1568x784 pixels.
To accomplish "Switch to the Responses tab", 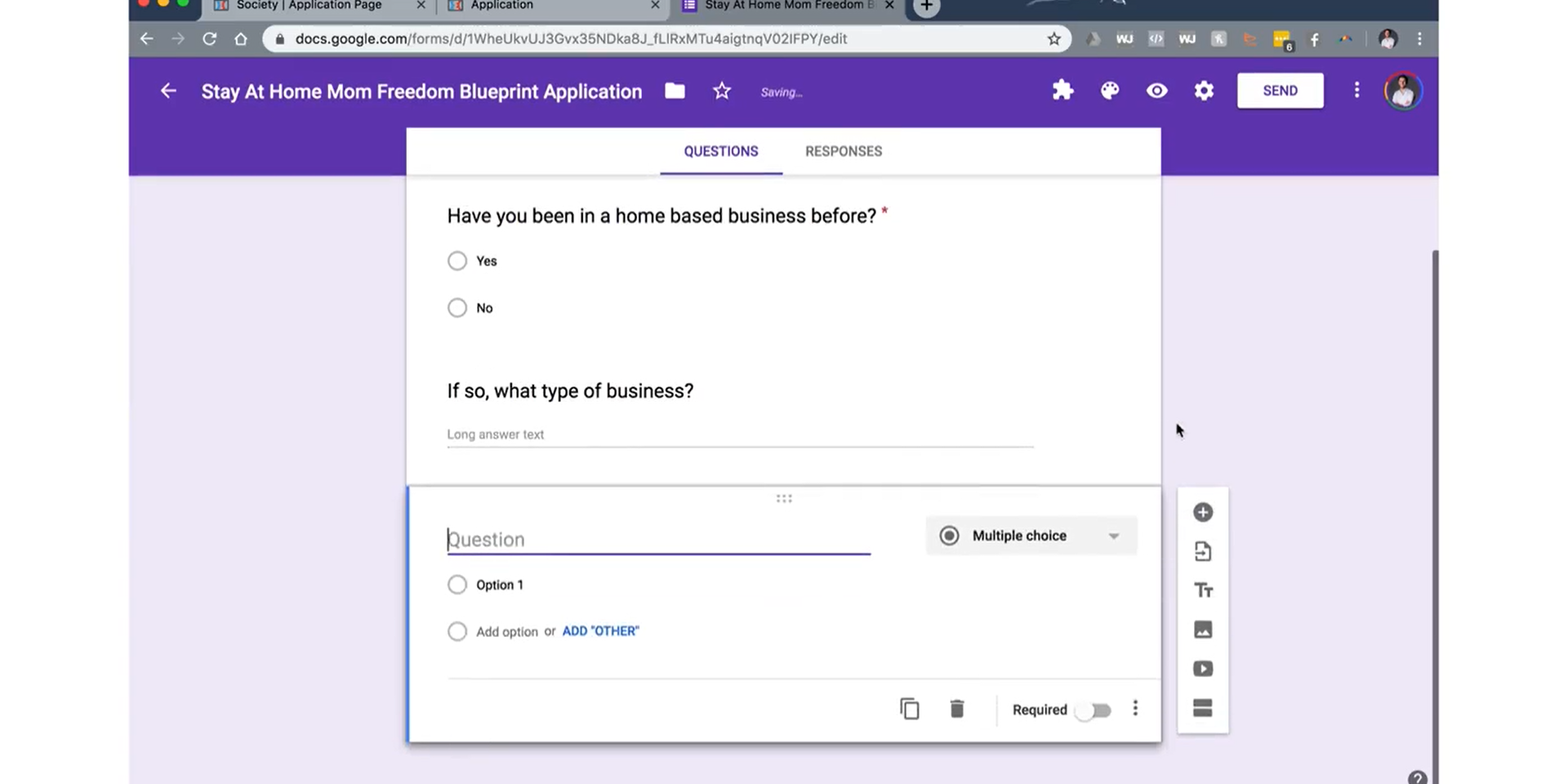I will tap(844, 151).
